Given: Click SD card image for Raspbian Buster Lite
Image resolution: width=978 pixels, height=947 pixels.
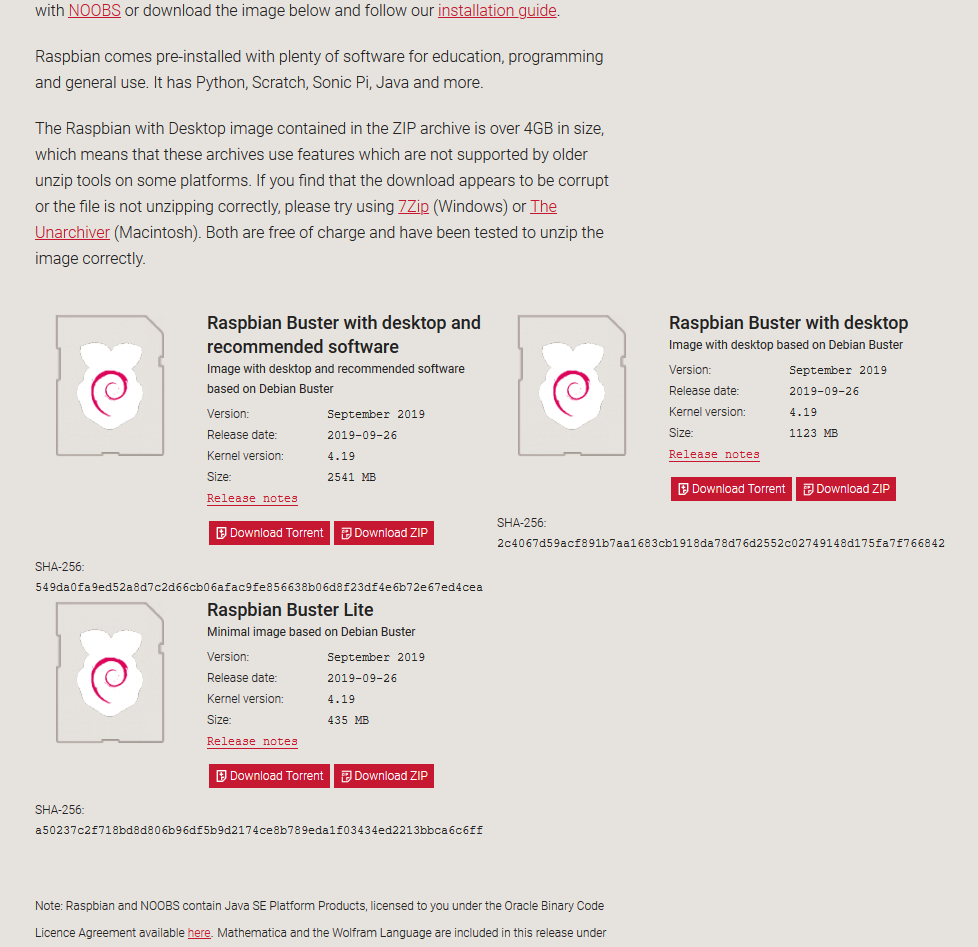Looking at the screenshot, I should tap(110, 673).
